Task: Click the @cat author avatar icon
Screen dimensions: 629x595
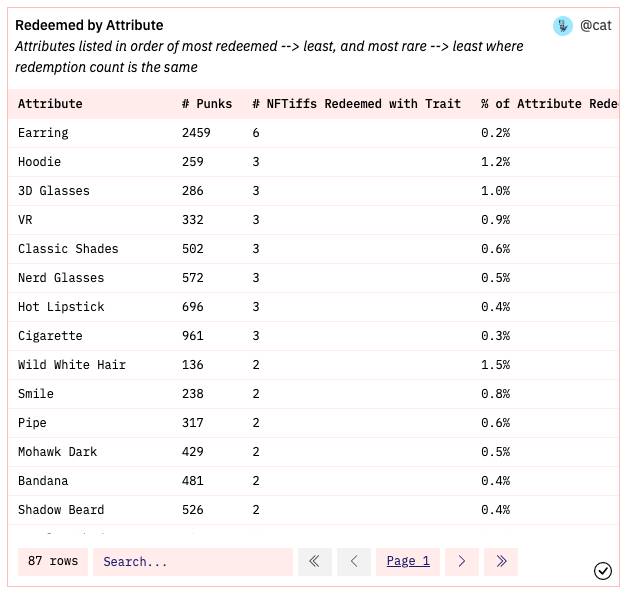Action: pos(563,25)
